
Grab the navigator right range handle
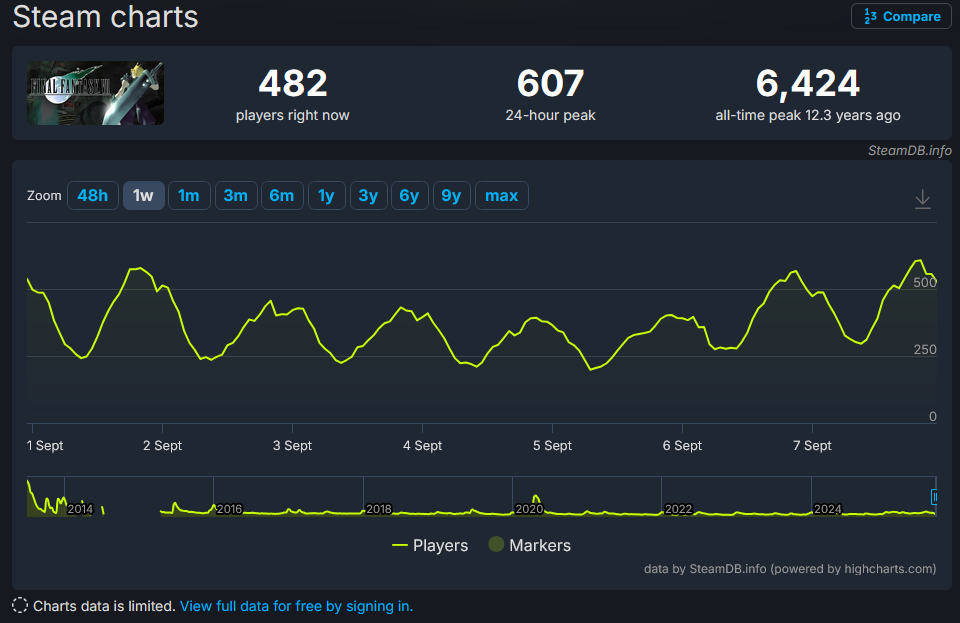point(934,497)
